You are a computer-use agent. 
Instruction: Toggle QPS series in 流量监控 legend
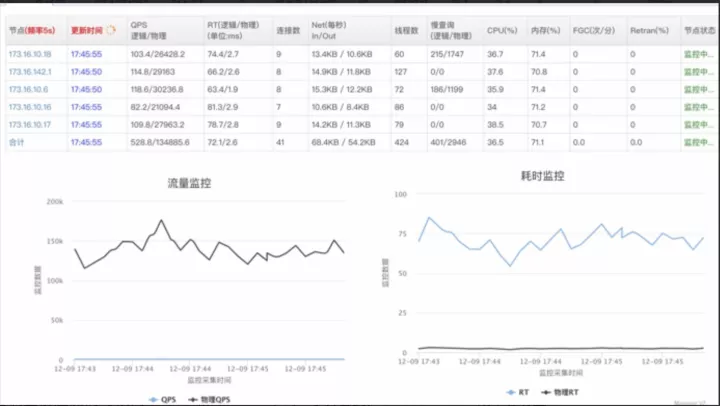[x=163, y=400]
